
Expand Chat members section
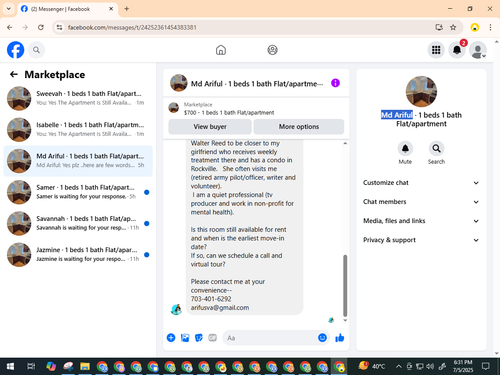point(421,202)
